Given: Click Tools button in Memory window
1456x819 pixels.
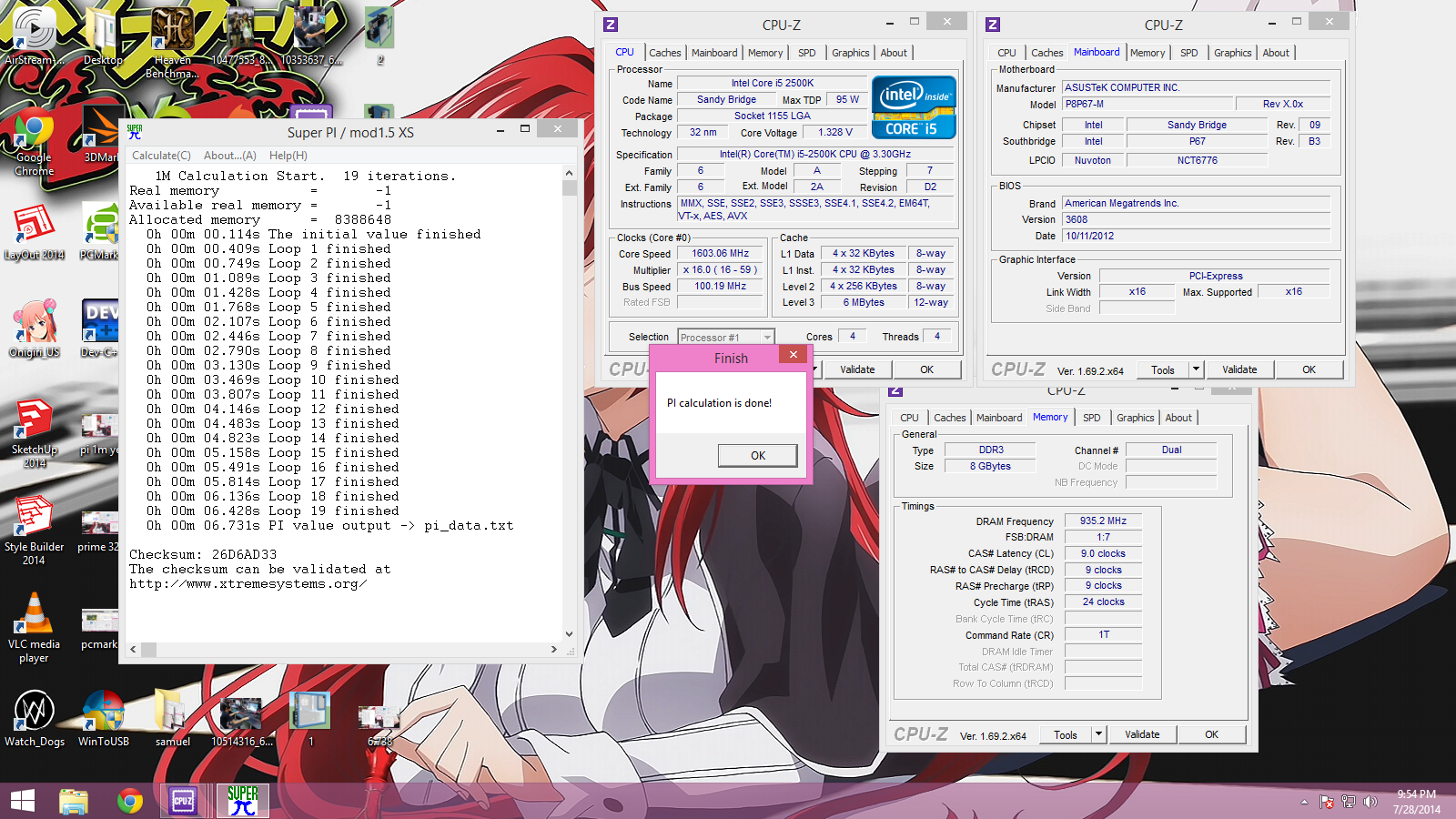Looking at the screenshot, I should pyautogui.click(x=1066, y=734).
